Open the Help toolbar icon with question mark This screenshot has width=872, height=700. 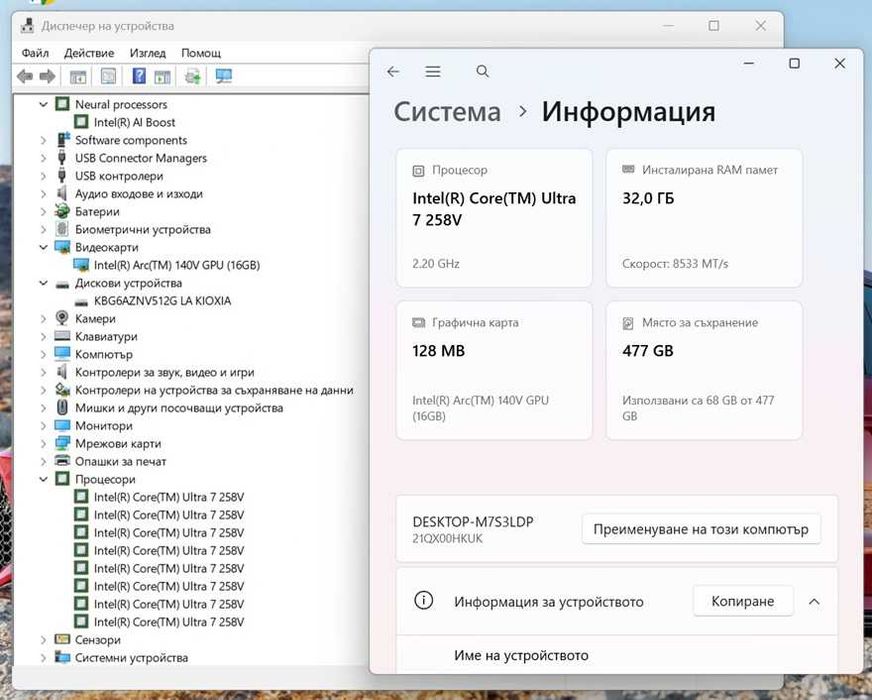click(138, 76)
